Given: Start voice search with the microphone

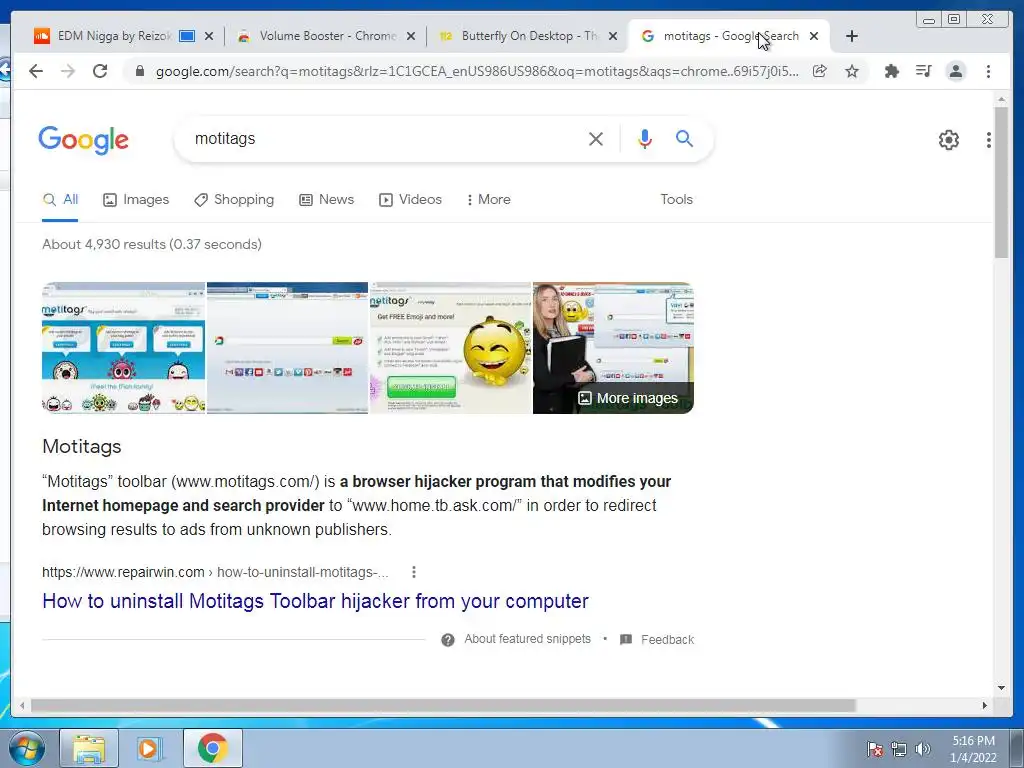Looking at the screenshot, I should click(645, 138).
